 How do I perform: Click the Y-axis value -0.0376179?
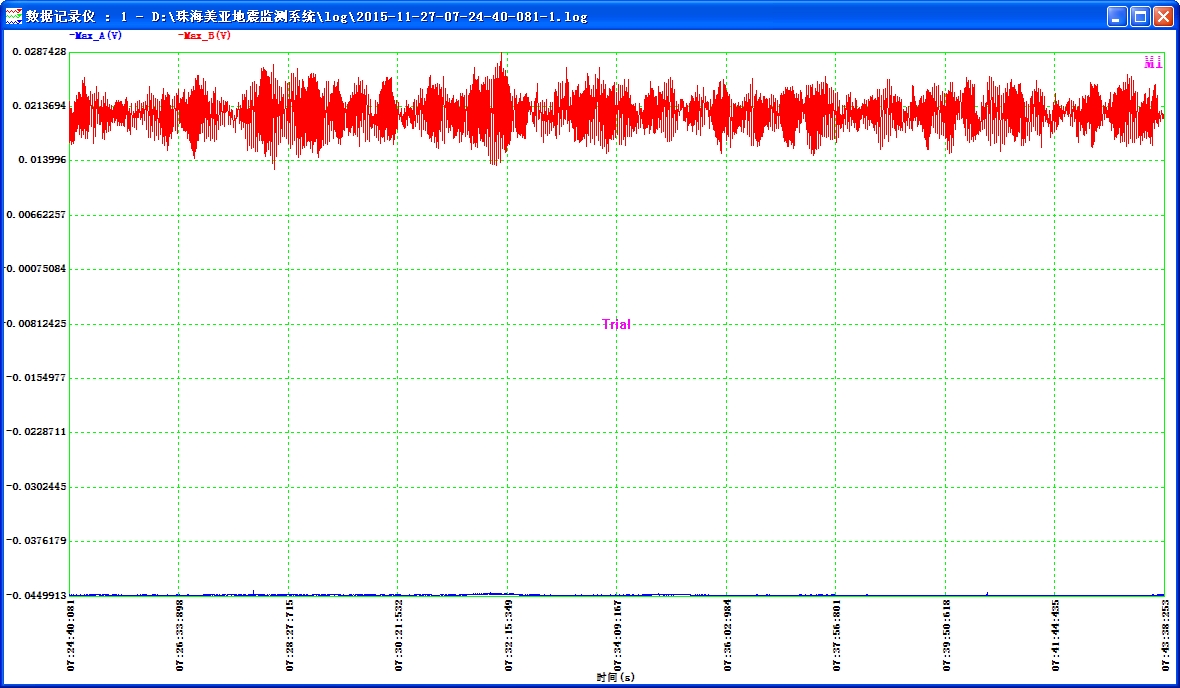point(37,541)
